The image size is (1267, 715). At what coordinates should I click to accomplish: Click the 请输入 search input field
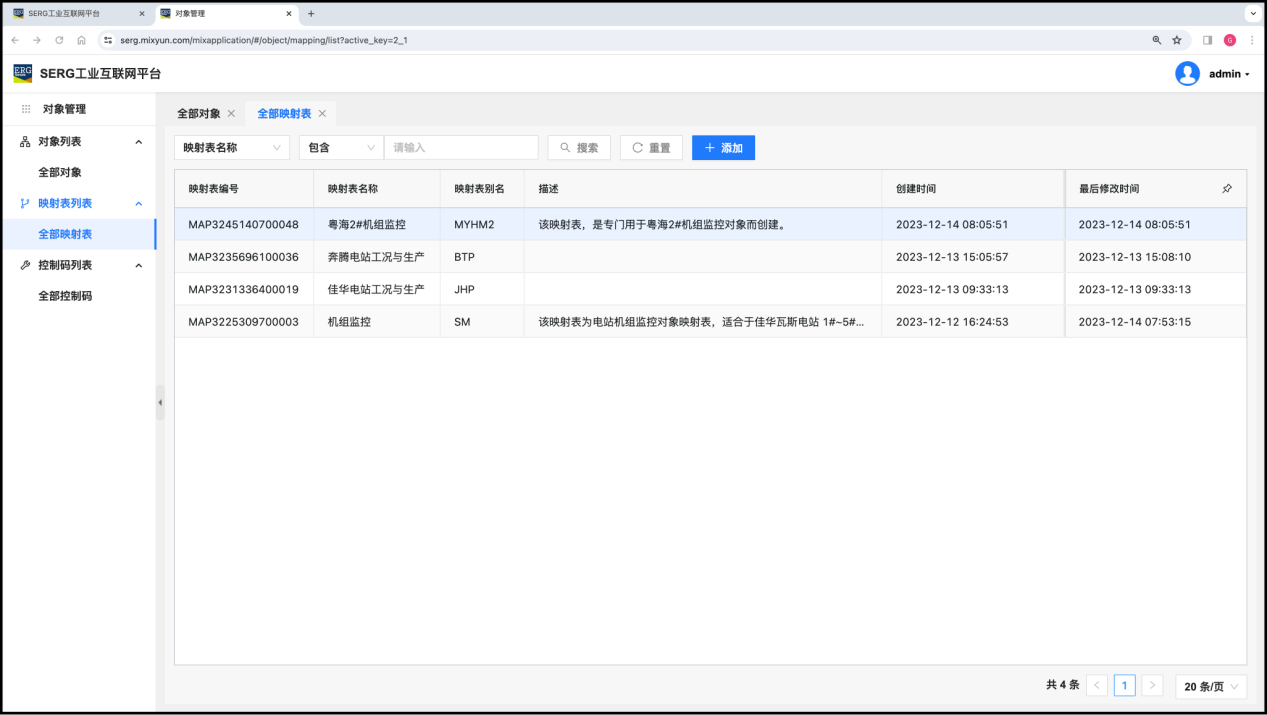(x=461, y=148)
